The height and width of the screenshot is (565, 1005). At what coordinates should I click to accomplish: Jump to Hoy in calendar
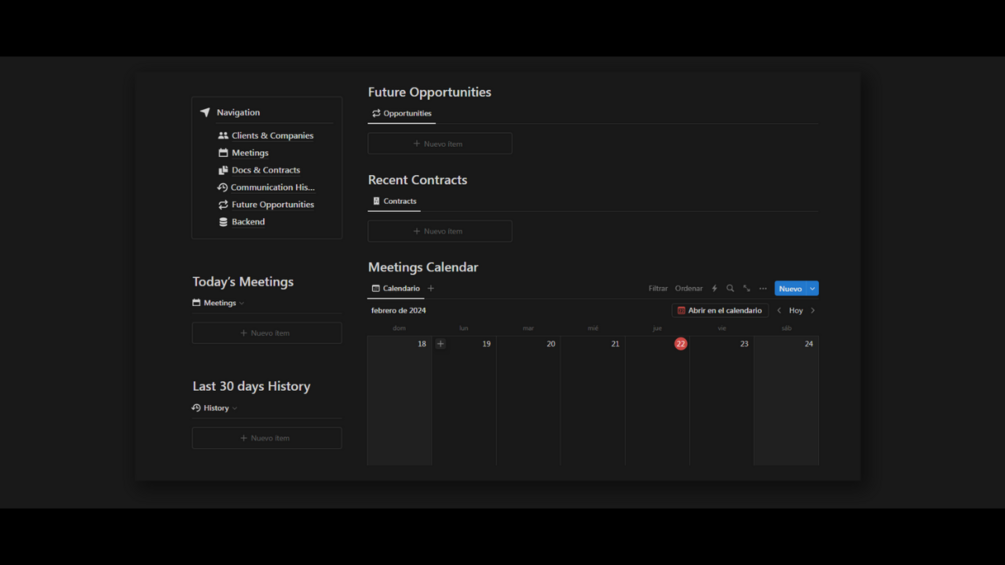795,311
